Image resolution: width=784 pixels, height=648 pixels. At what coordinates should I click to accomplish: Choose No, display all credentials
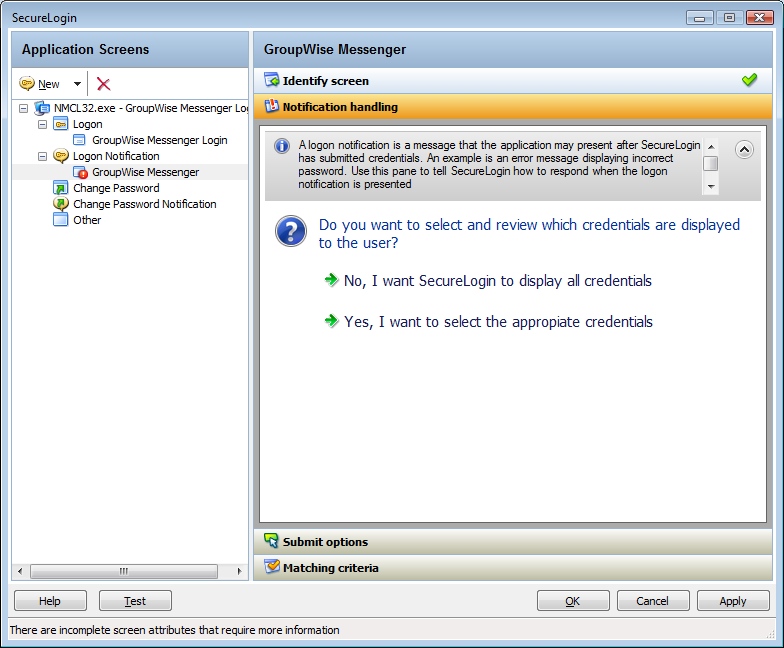[498, 281]
